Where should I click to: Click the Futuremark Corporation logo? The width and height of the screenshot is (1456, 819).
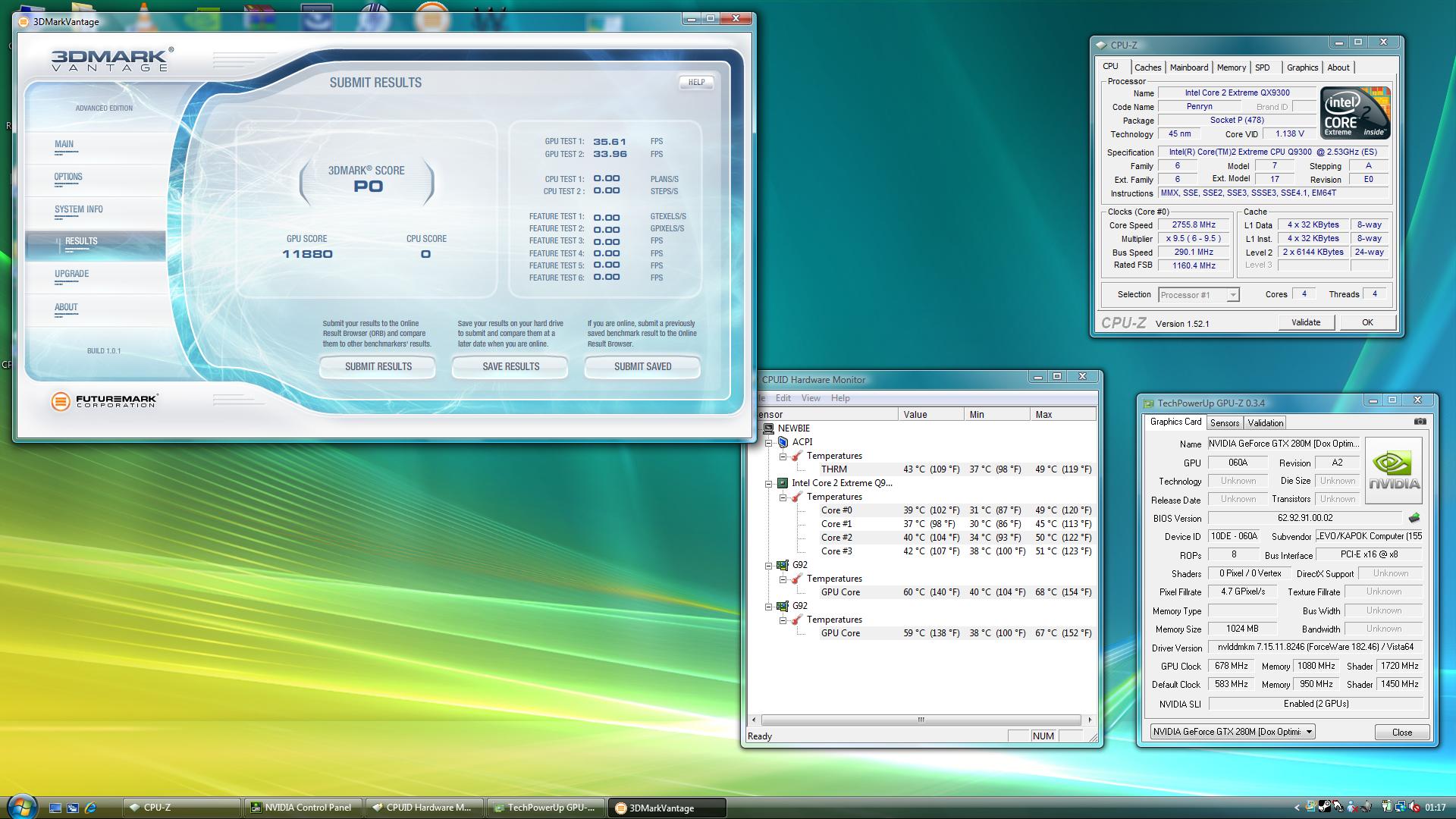coord(104,401)
